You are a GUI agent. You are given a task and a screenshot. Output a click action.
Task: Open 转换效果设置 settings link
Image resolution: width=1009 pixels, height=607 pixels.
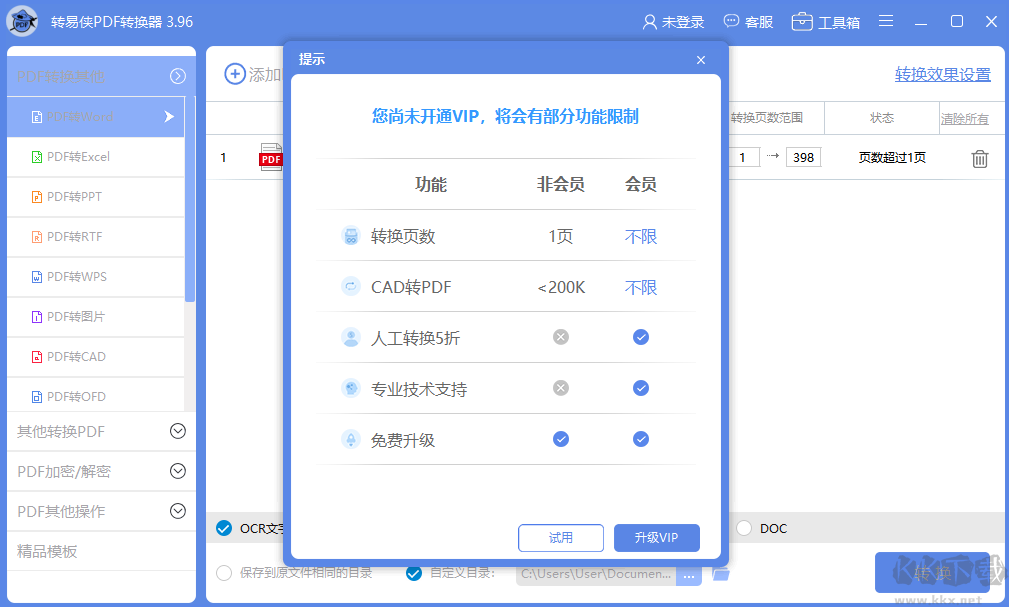[942, 74]
